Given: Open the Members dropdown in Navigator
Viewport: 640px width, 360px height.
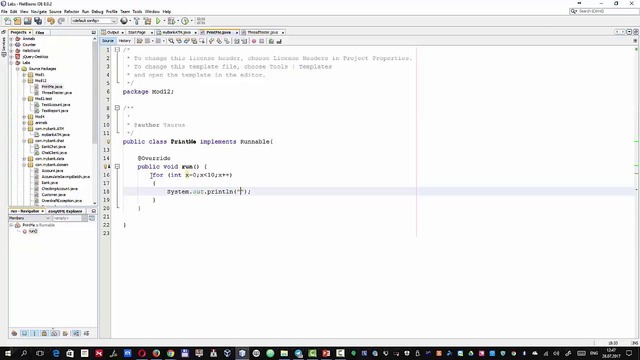Looking at the screenshot, I should tap(29, 218).
